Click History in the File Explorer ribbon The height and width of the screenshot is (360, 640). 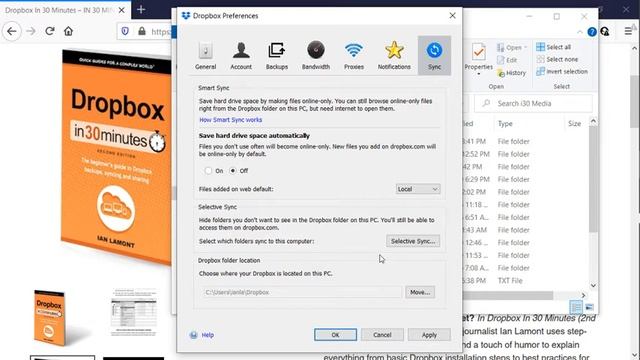(x=511, y=73)
